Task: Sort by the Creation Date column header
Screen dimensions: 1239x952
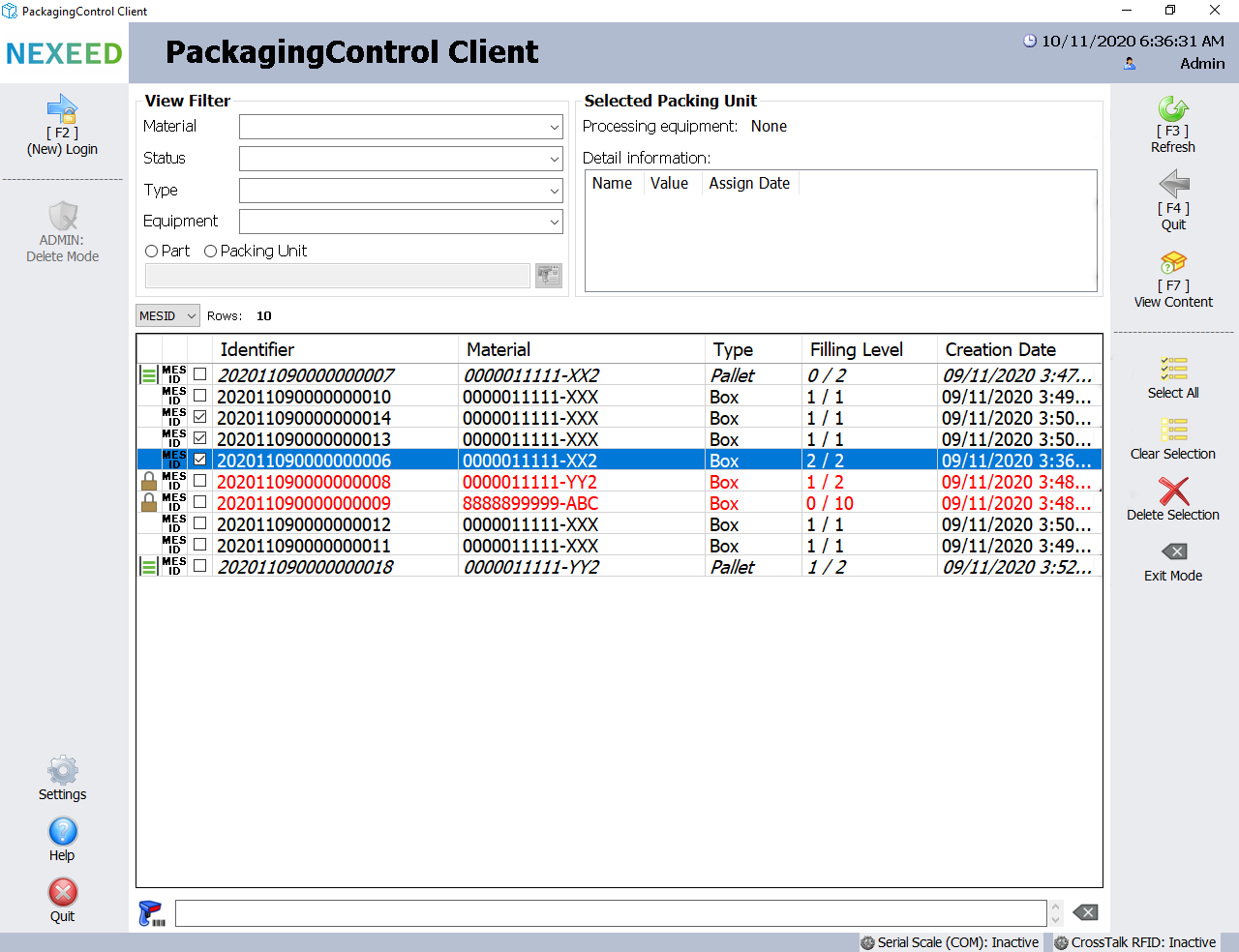Action: pos(1000,349)
